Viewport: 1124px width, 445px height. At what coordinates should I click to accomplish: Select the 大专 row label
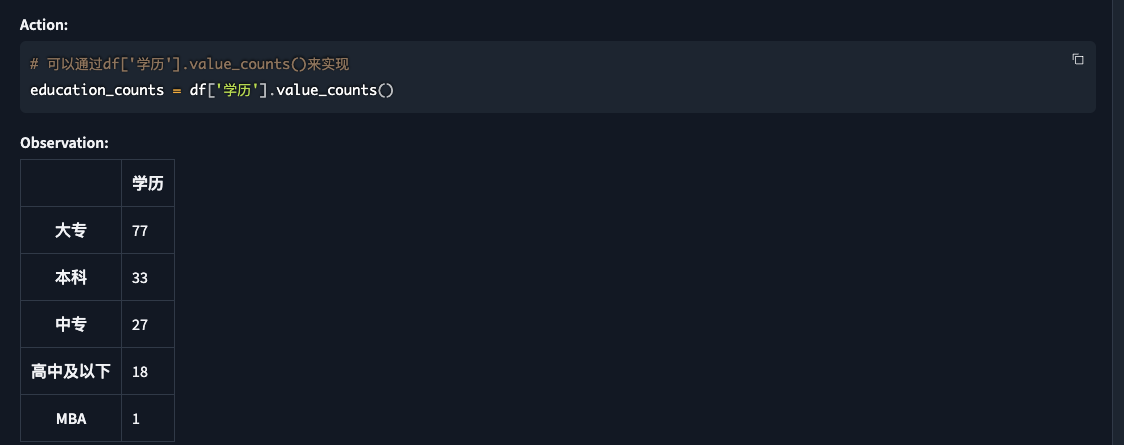coord(71,231)
